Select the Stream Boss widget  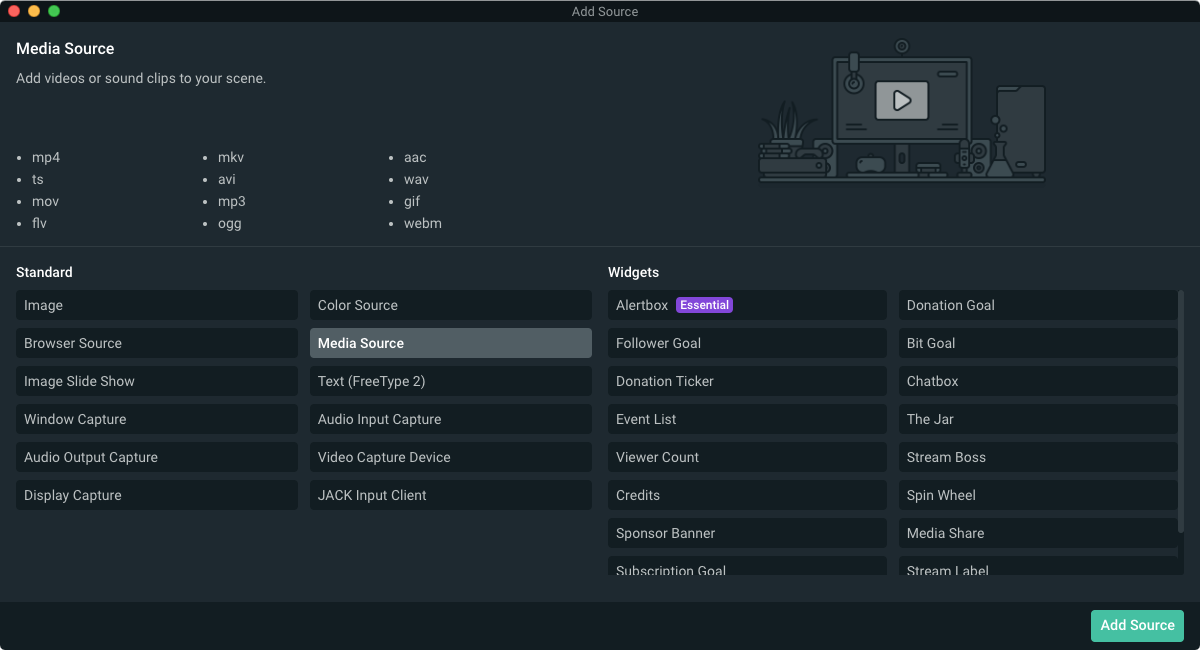(x=1037, y=457)
